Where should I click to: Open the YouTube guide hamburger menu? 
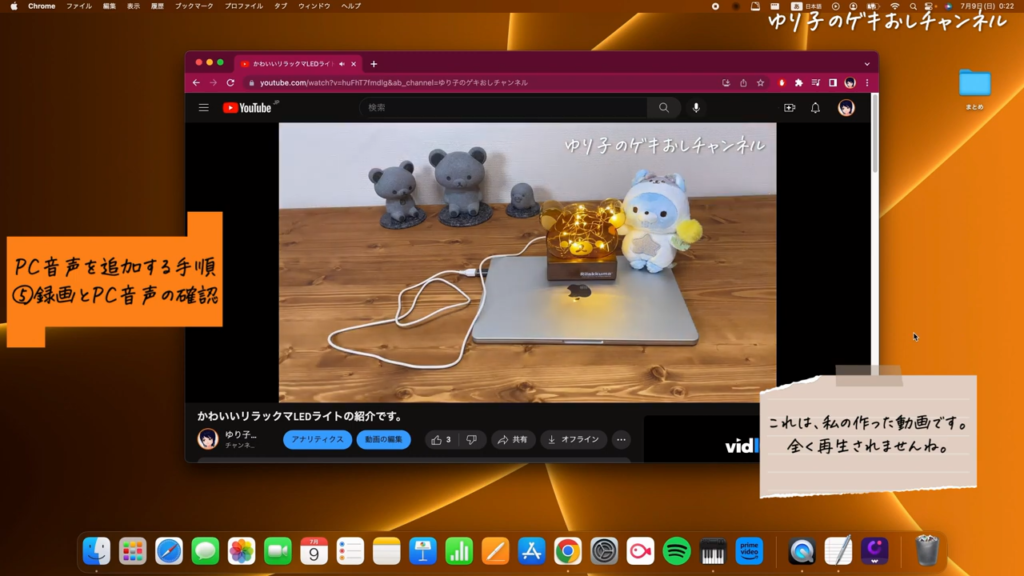coord(204,108)
